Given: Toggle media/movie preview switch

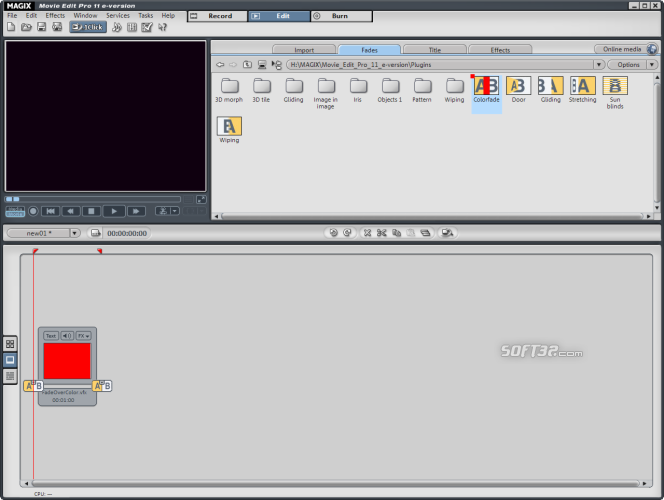Looking at the screenshot, I should tap(15, 211).
